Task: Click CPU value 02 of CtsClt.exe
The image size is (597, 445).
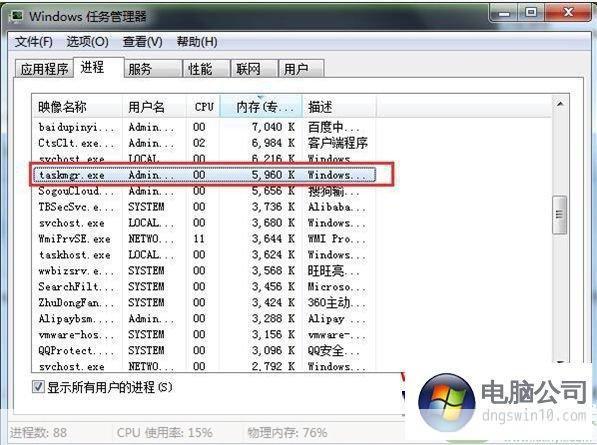Action: pyautogui.click(x=199, y=143)
